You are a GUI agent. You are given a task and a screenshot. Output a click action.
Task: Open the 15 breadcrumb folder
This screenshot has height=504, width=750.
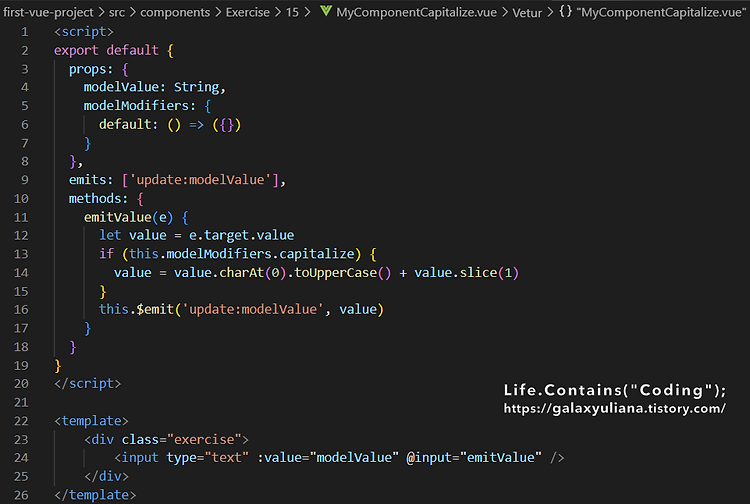tap(292, 12)
